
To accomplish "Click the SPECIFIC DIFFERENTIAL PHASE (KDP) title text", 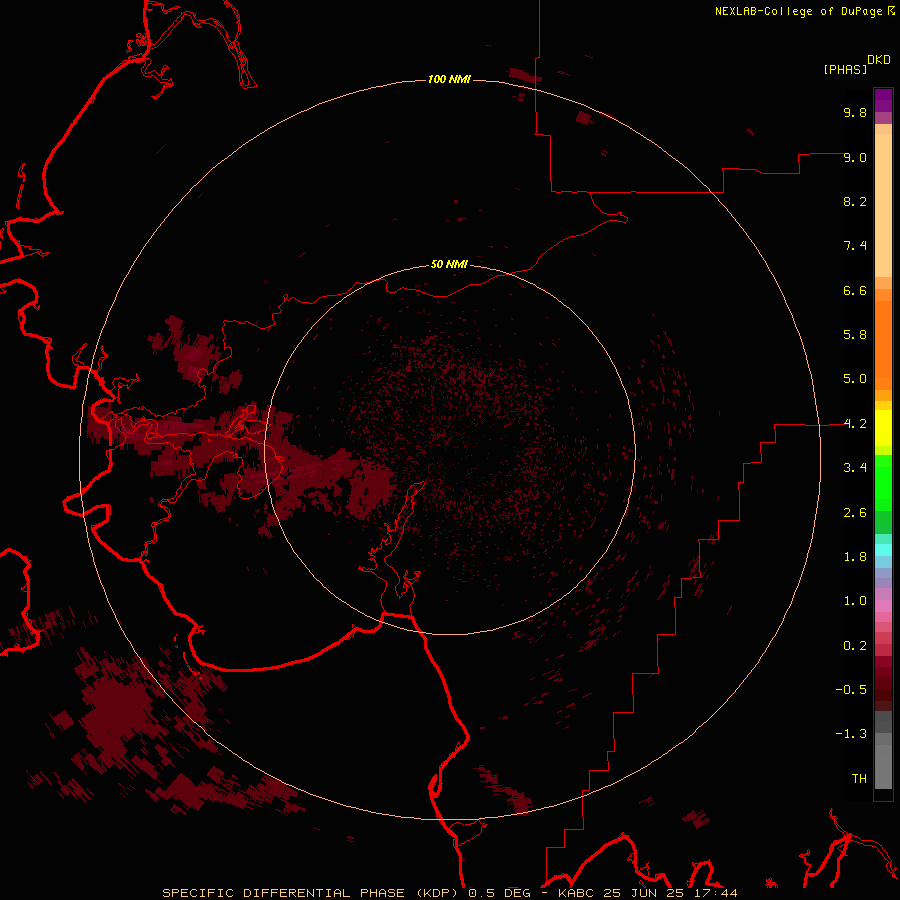I will 313,893.
